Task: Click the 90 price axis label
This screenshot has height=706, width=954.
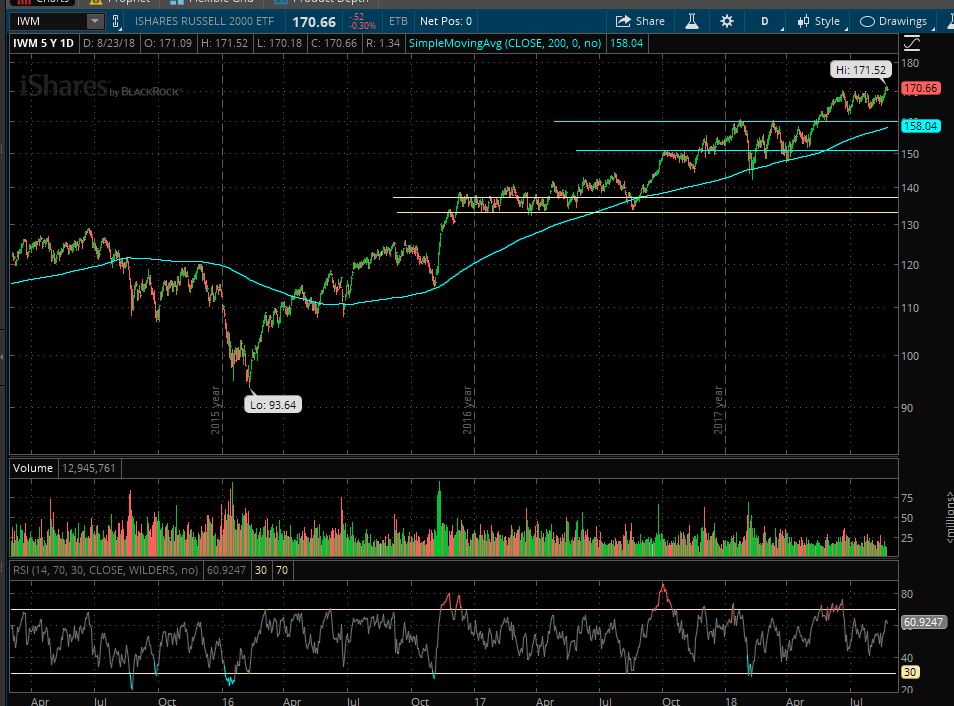Action: coord(907,408)
